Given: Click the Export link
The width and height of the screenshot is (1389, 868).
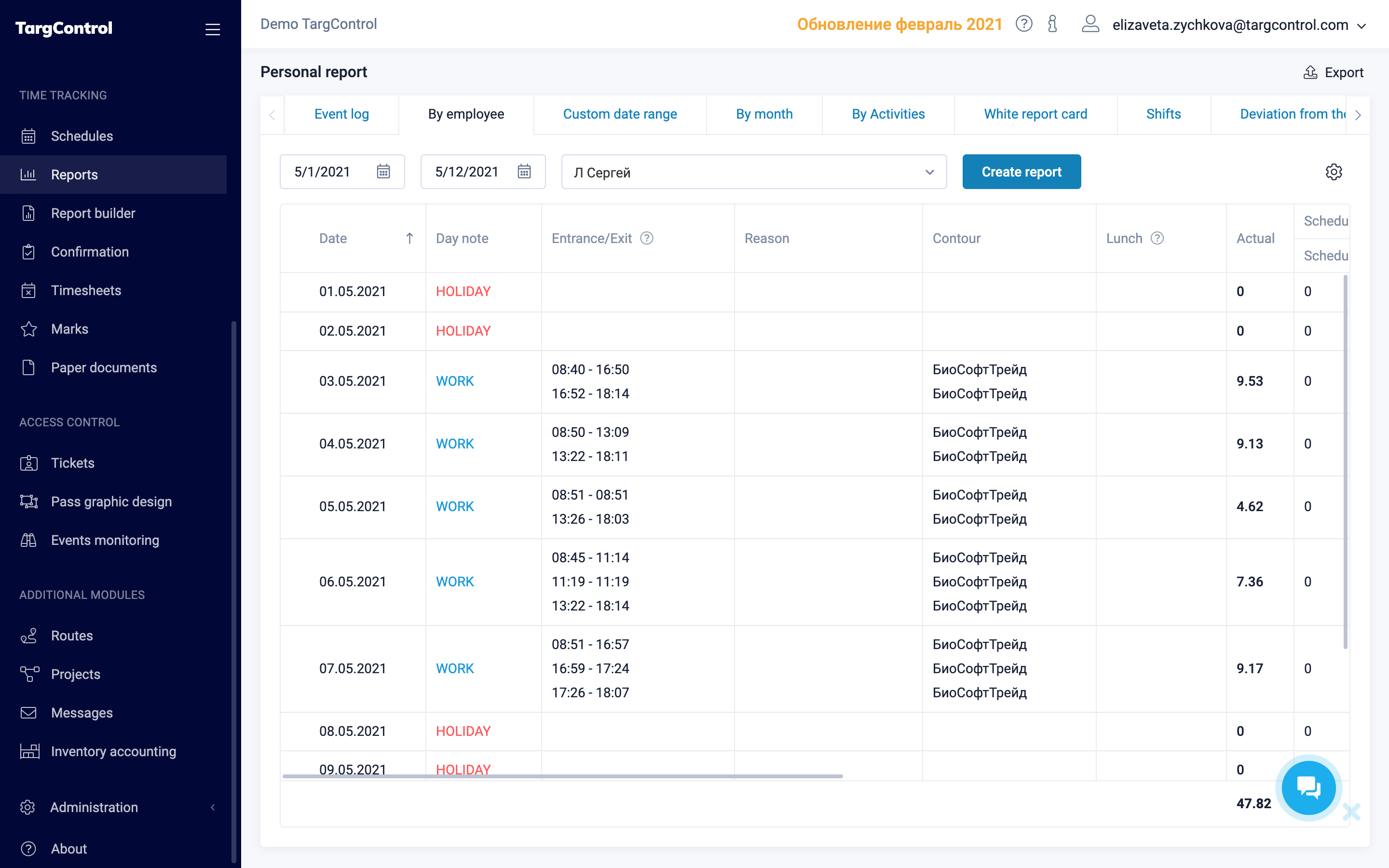Looking at the screenshot, I should 1334,72.
